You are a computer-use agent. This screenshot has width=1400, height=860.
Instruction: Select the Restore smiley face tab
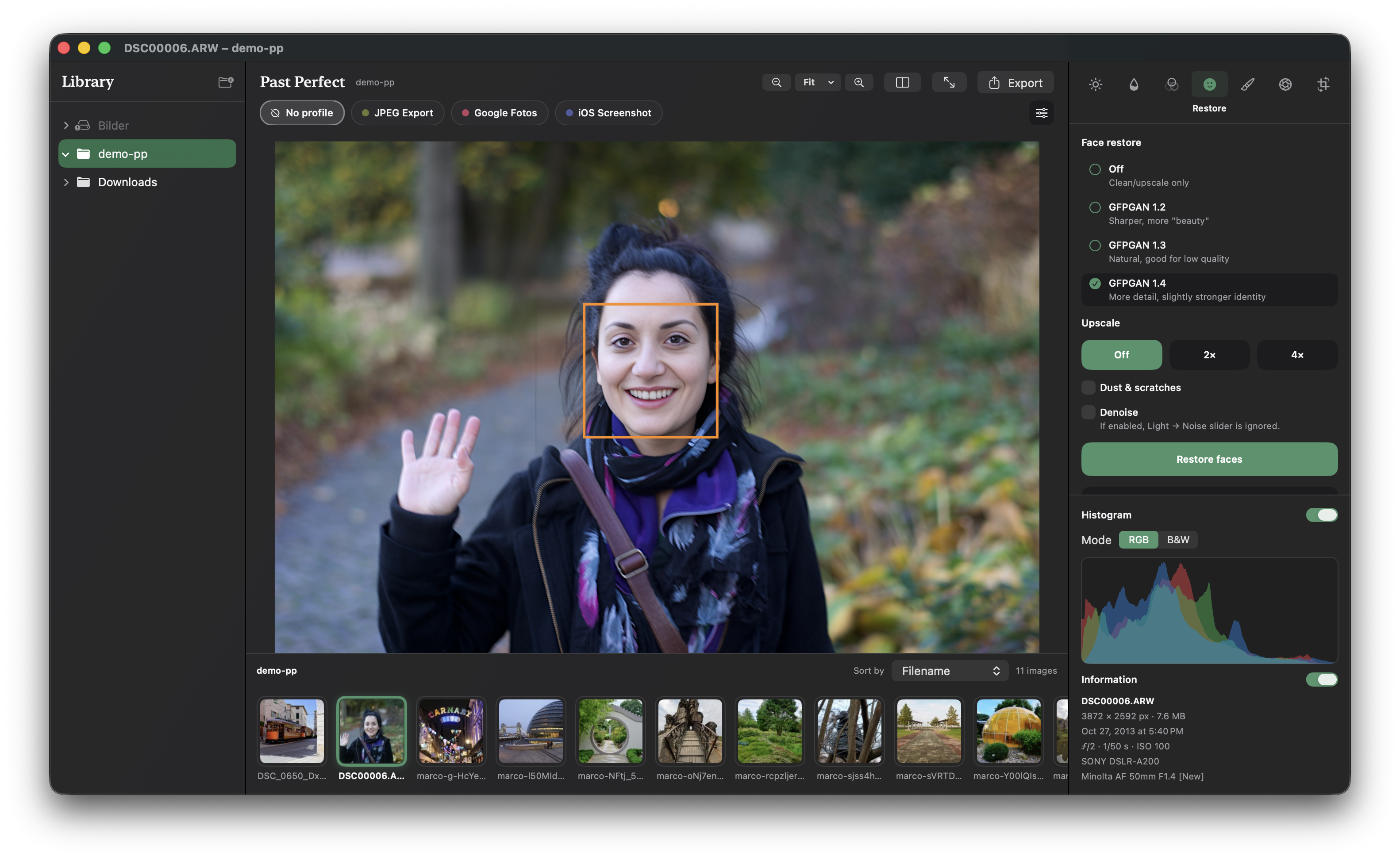[x=1209, y=84]
